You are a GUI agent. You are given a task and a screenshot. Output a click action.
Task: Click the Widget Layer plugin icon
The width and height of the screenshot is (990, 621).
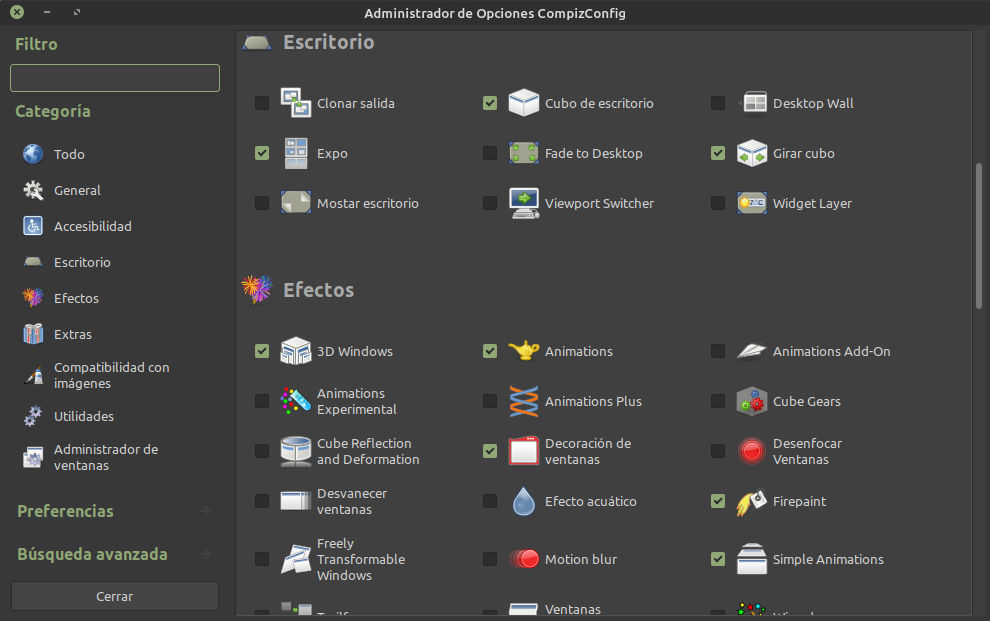pyautogui.click(x=751, y=202)
